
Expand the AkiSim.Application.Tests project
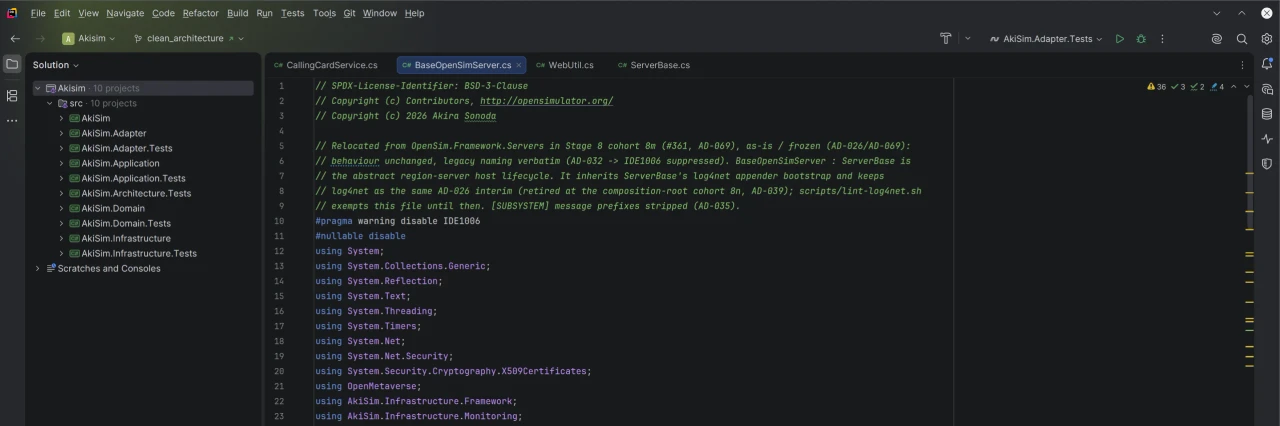coord(61,178)
